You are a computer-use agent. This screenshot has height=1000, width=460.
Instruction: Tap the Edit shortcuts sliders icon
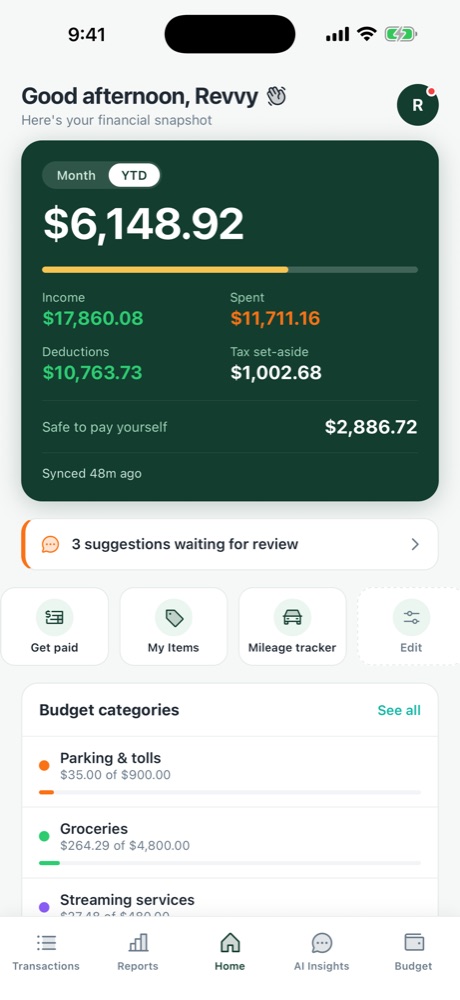[412, 617]
